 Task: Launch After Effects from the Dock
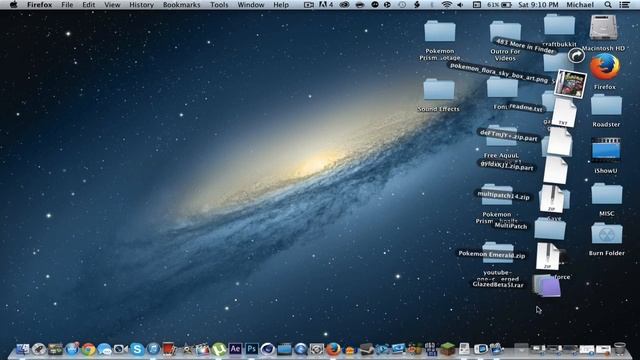[235, 349]
